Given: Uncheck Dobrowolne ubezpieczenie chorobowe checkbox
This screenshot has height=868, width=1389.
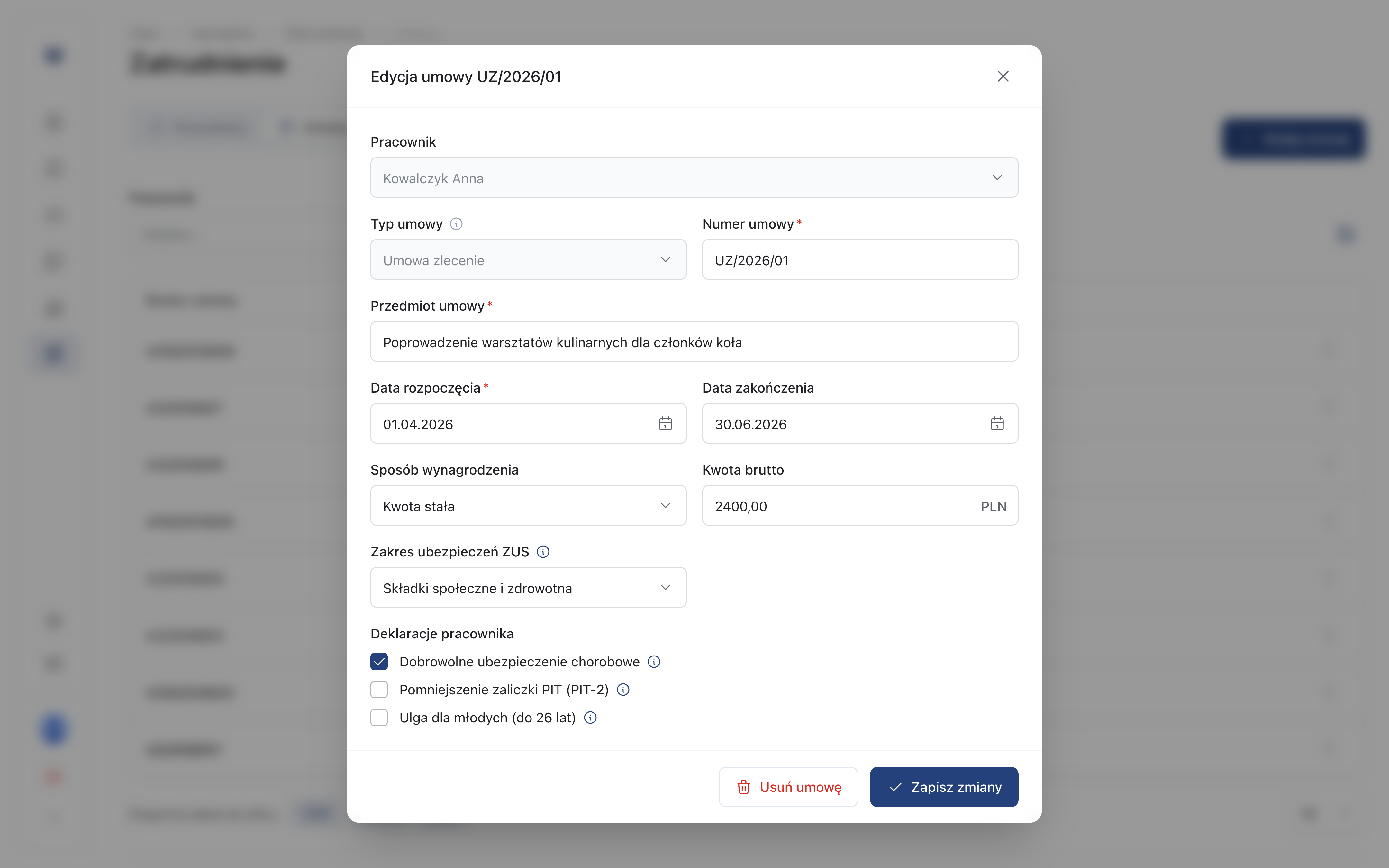Looking at the screenshot, I should point(379,662).
